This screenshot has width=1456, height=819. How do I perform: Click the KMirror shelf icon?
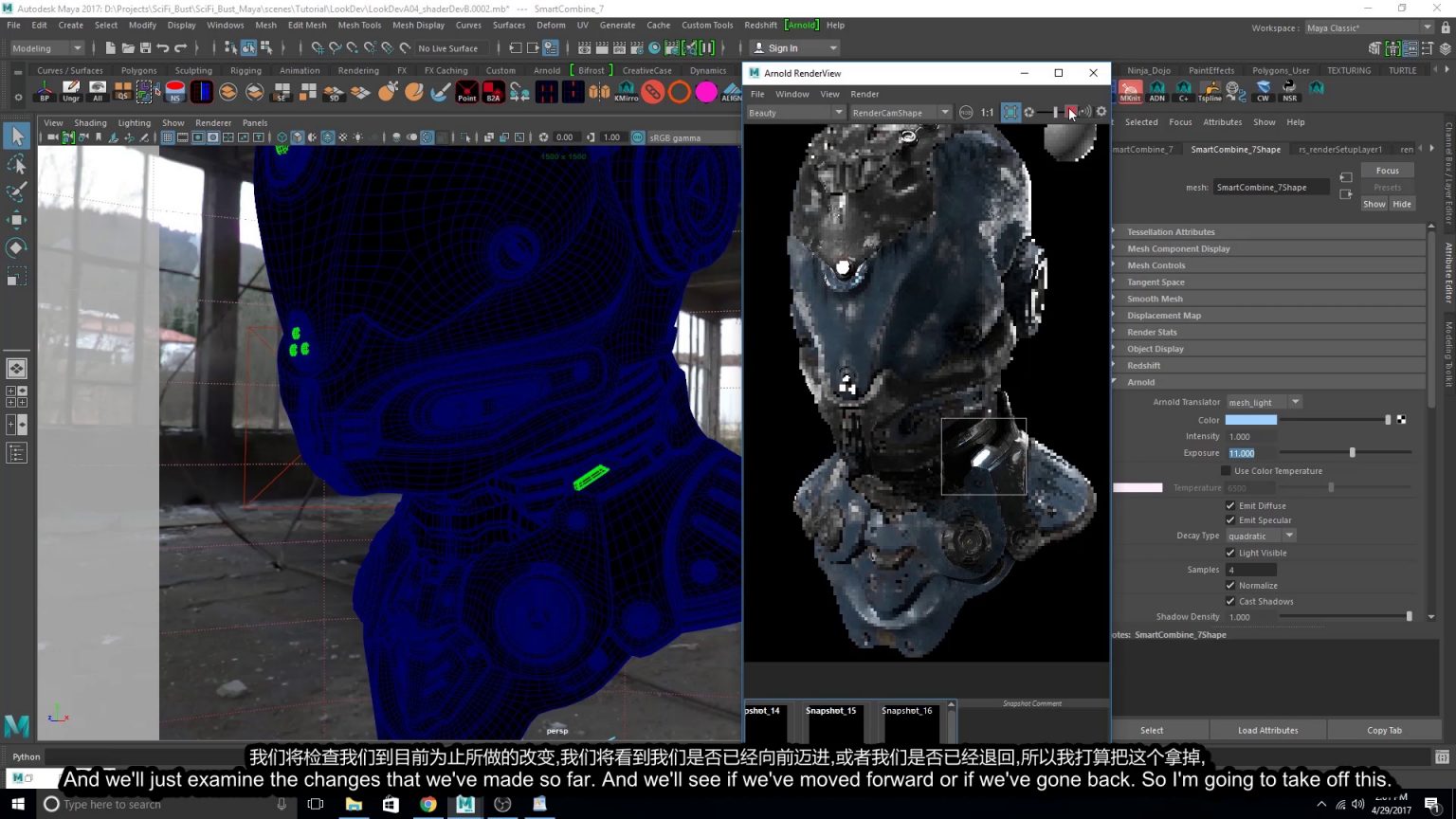pyautogui.click(x=627, y=92)
